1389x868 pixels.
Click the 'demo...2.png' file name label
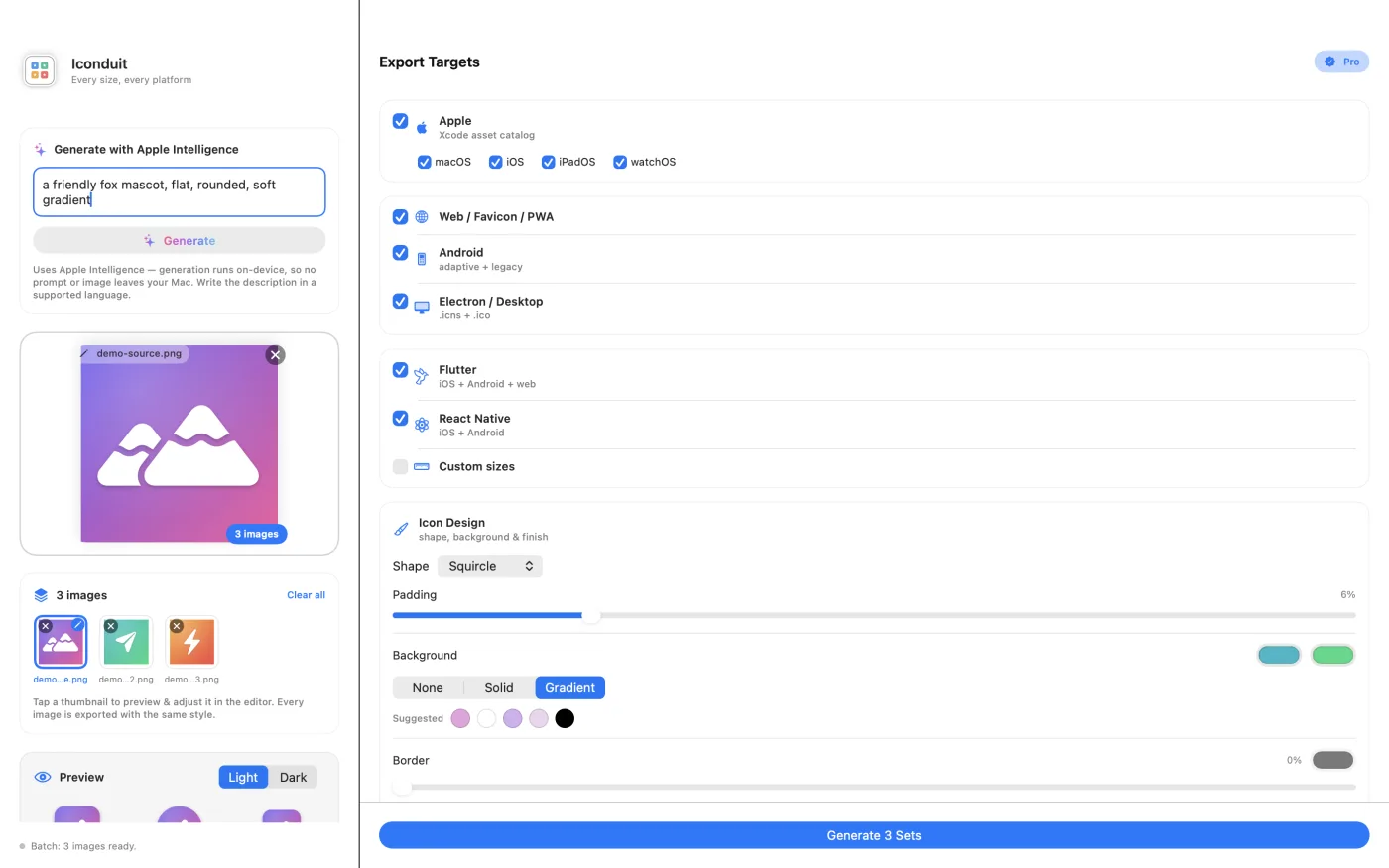(x=126, y=680)
